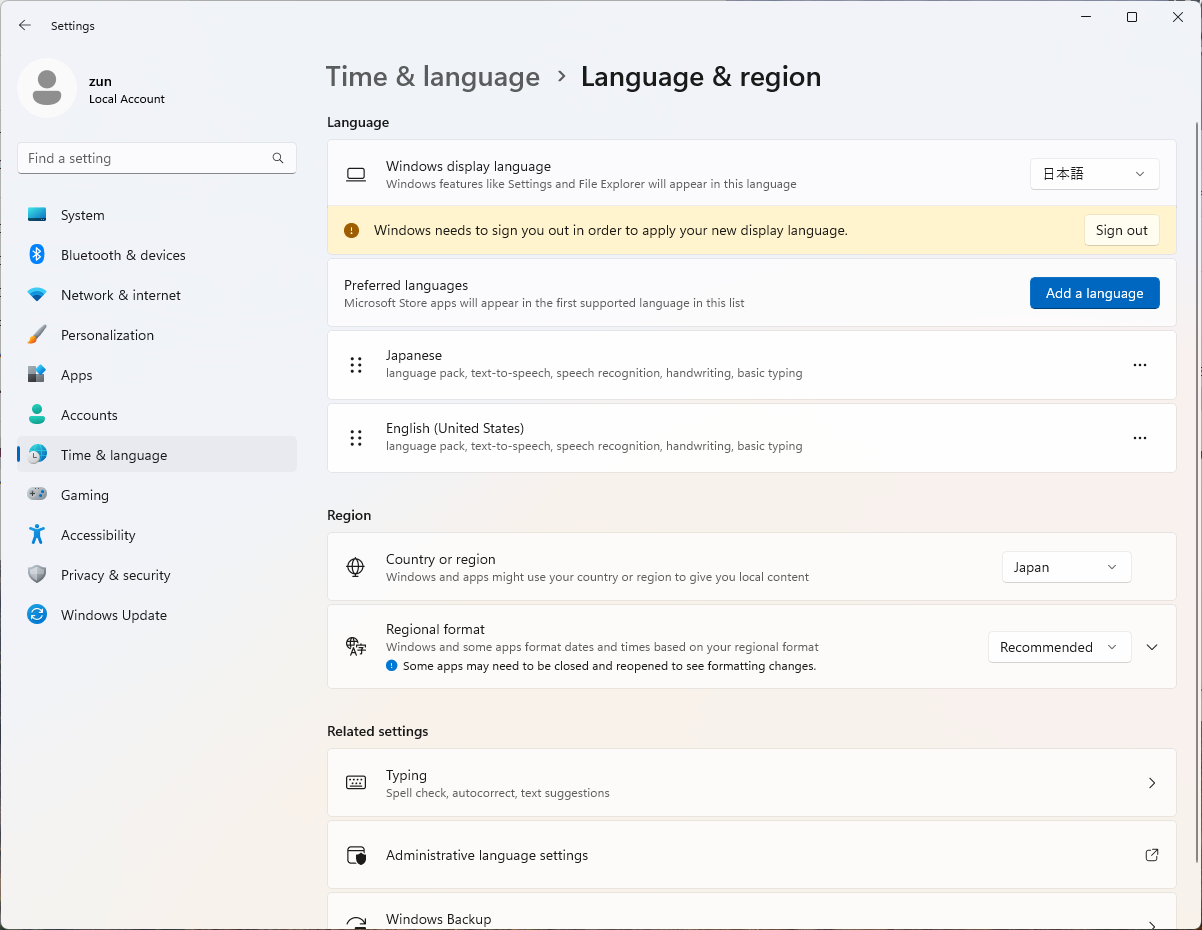The image size is (1202, 930).
Task: Click the Network wifi icon in sidebar
Action: point(37,295)
